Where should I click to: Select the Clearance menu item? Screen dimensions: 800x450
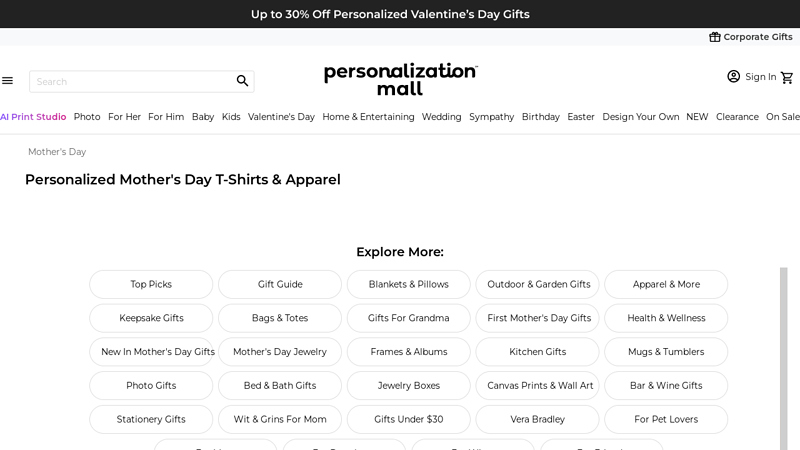[x=737, y=117]
